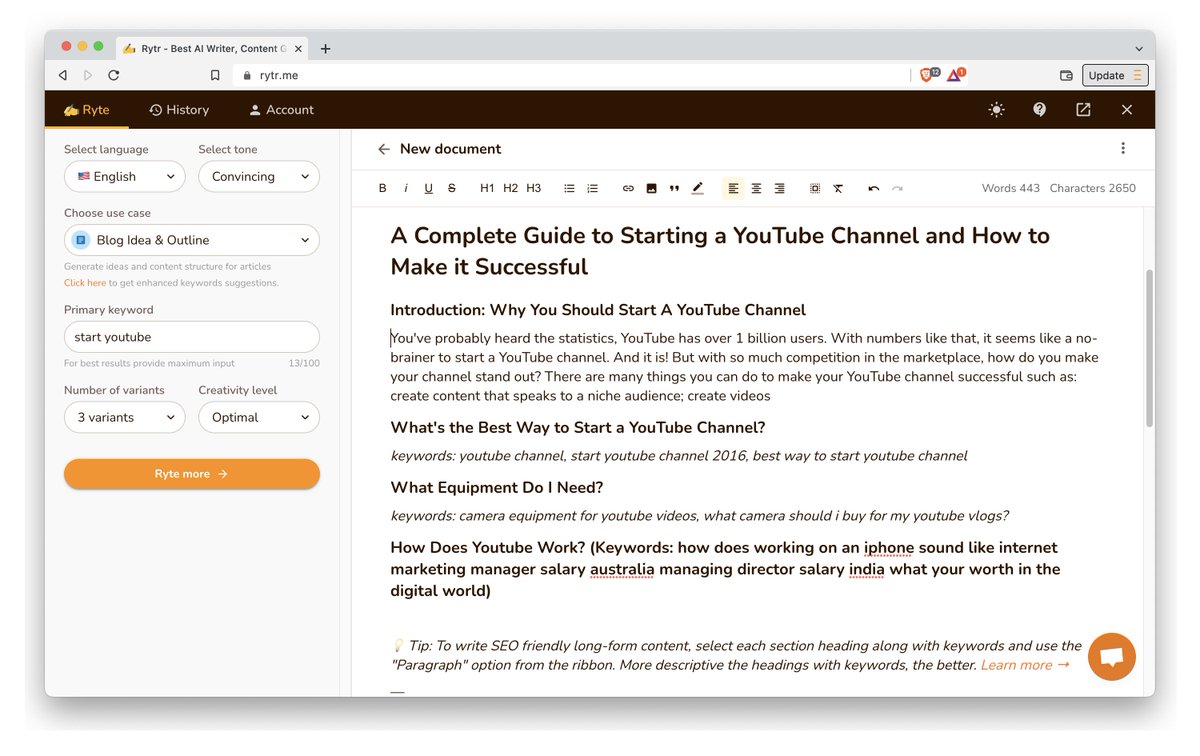Click the Ryte more button
1200x756 pixels.
click(x=192, y=474)
